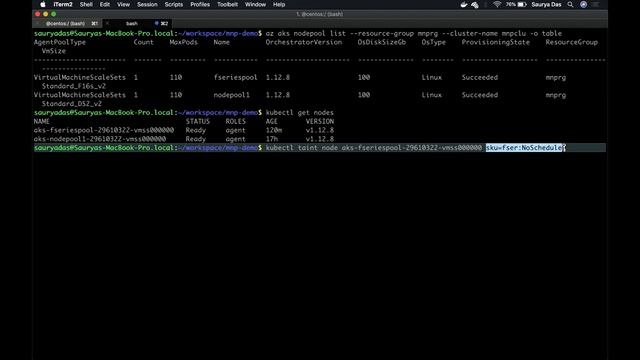Click the green zoom window button
The image size is (640, 360).
tap(53, 14)
